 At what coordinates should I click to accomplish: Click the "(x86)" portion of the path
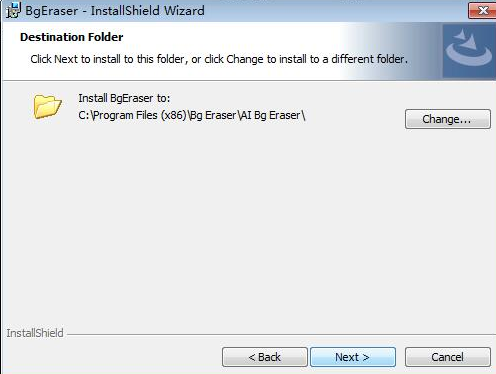pyautogui.click(x=173, y=115)
